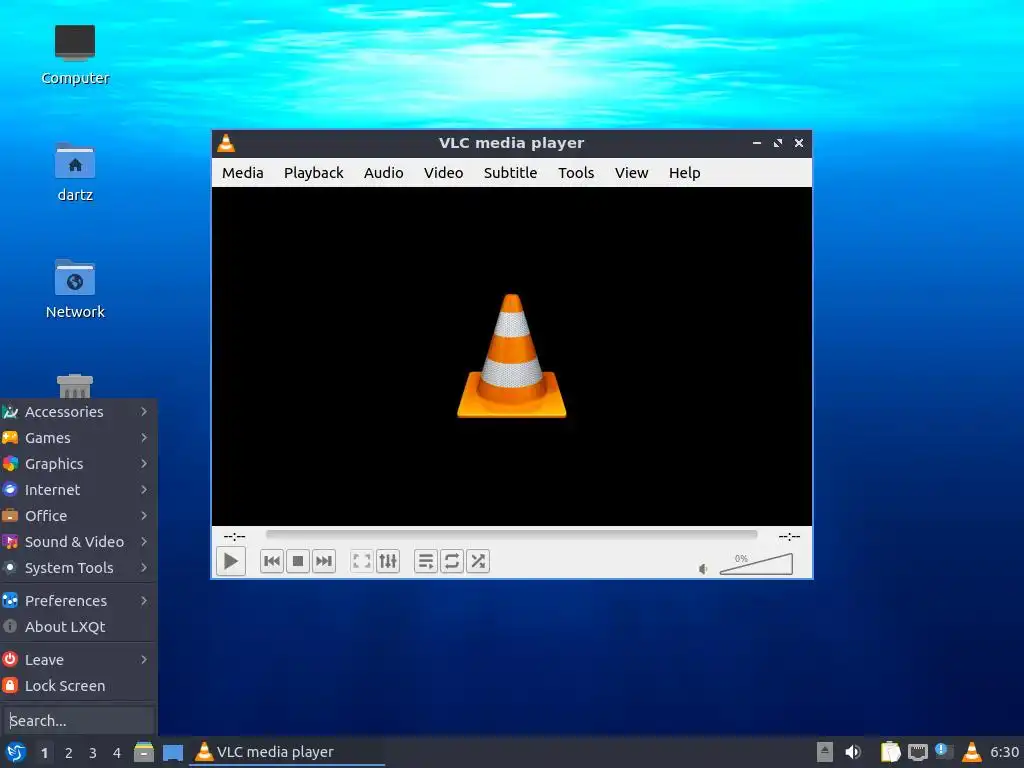Click the VLC tray cone icon
Image resolution: width=1024 pixels, height=768 pixels.
[x=972, y=752]
